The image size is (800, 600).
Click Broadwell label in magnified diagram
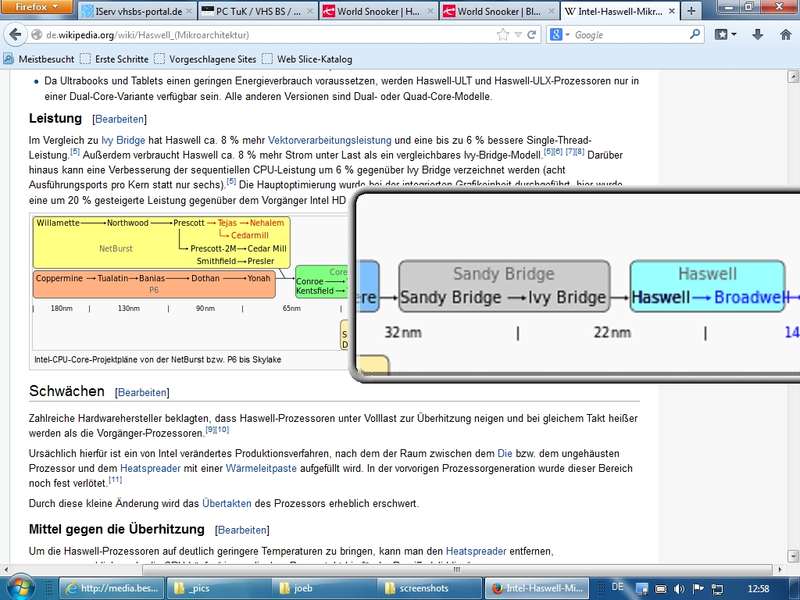click(x=752, y=297)
